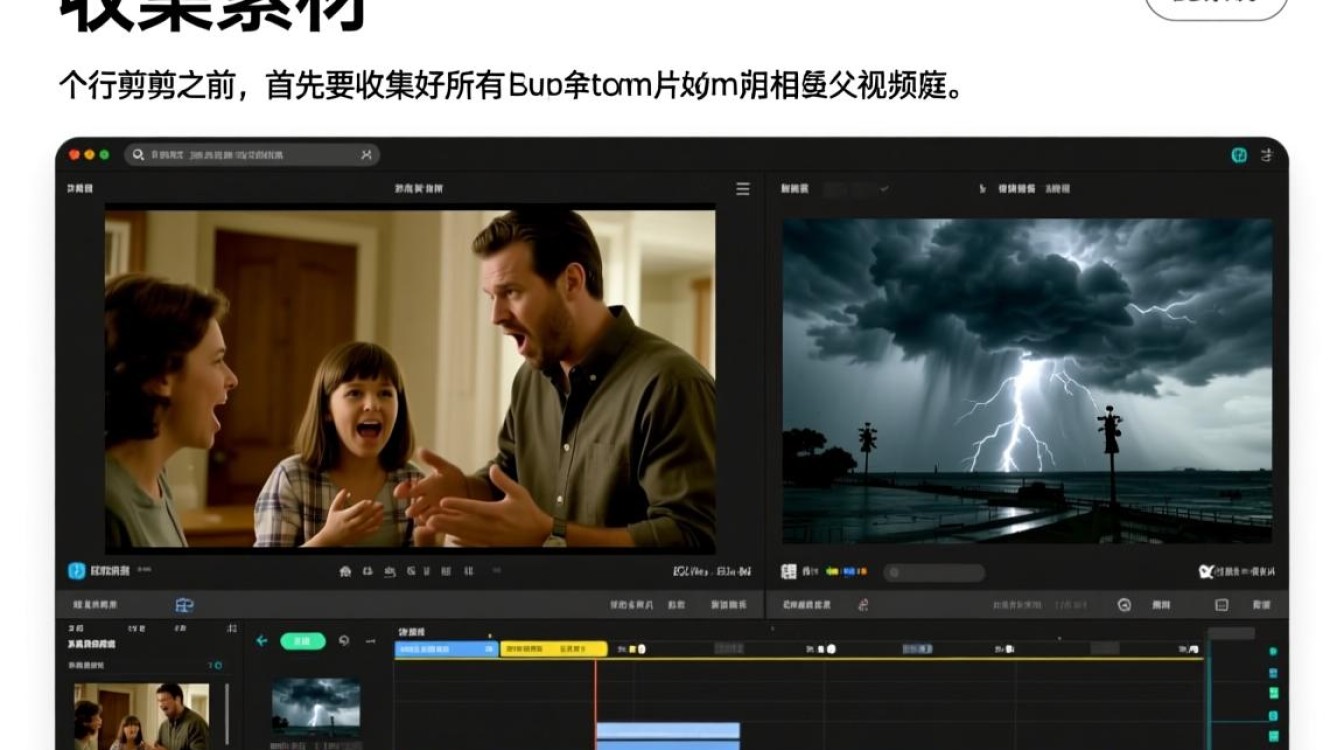
Task: Select the blue clip label on the timeline
Action: (447, 649)
